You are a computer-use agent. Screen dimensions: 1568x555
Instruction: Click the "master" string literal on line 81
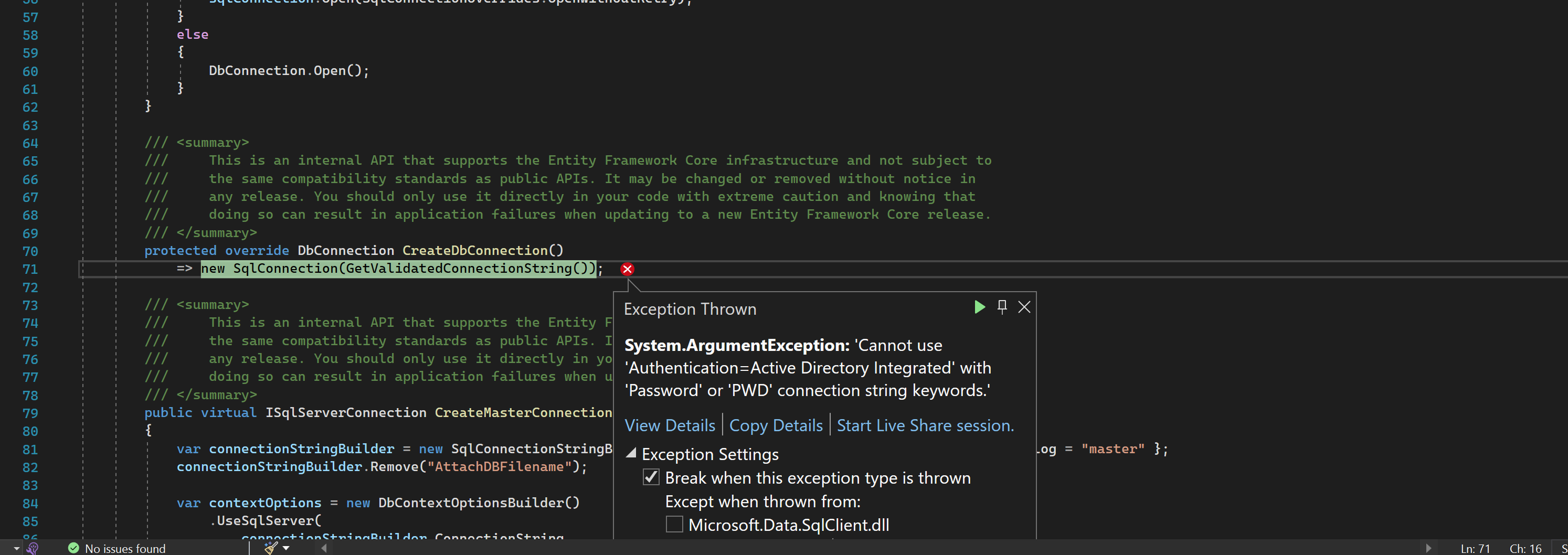point(1113,449)
